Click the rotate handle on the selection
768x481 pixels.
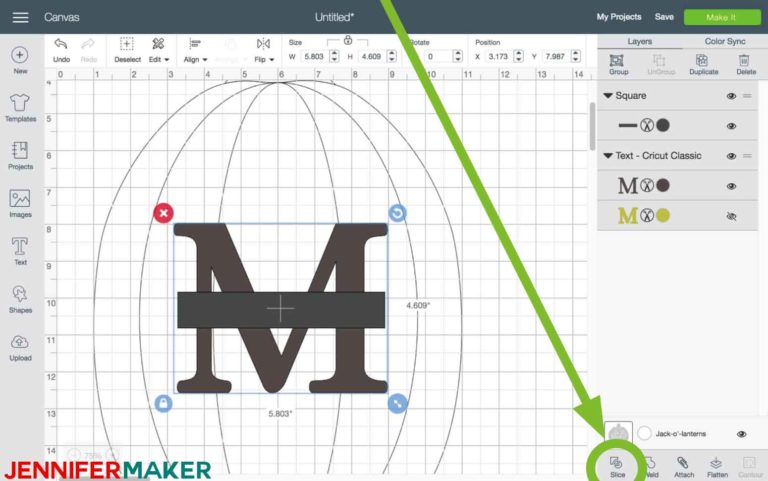(397, 213)
